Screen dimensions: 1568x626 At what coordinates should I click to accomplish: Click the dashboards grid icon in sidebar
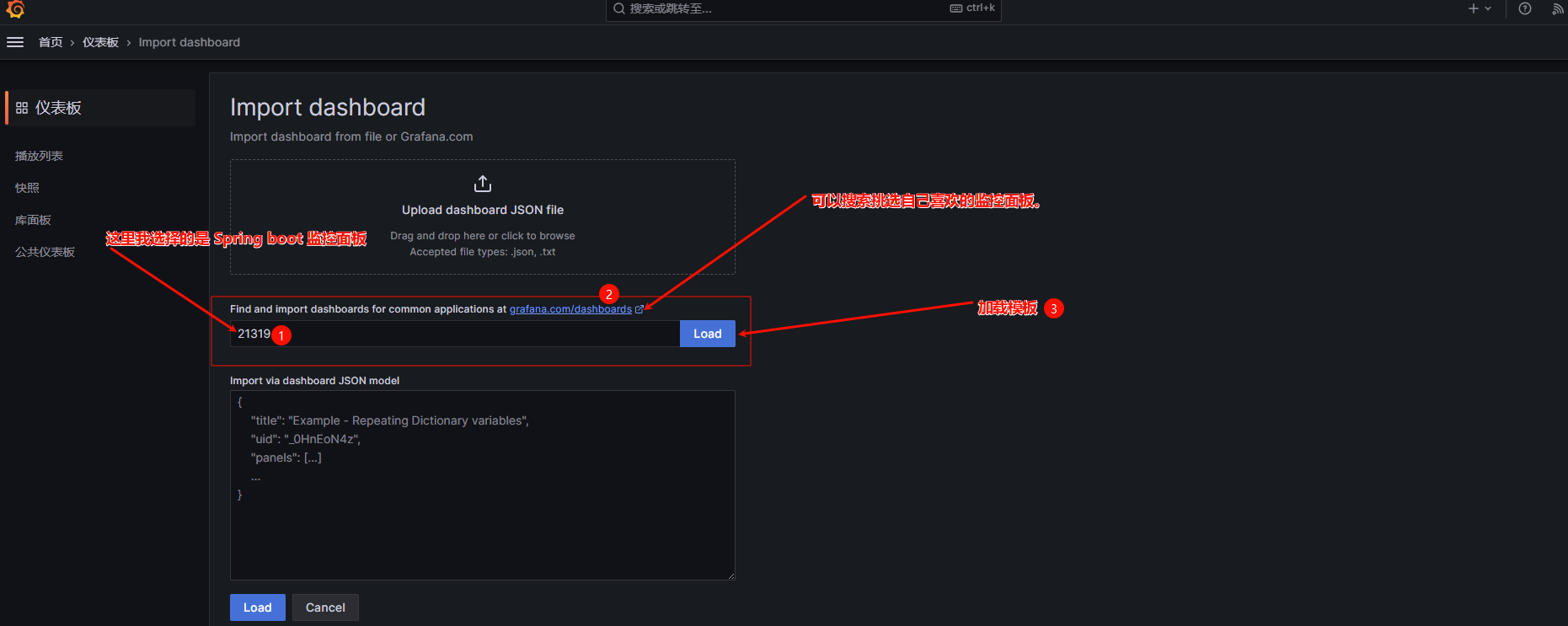(x=22, y=108)
